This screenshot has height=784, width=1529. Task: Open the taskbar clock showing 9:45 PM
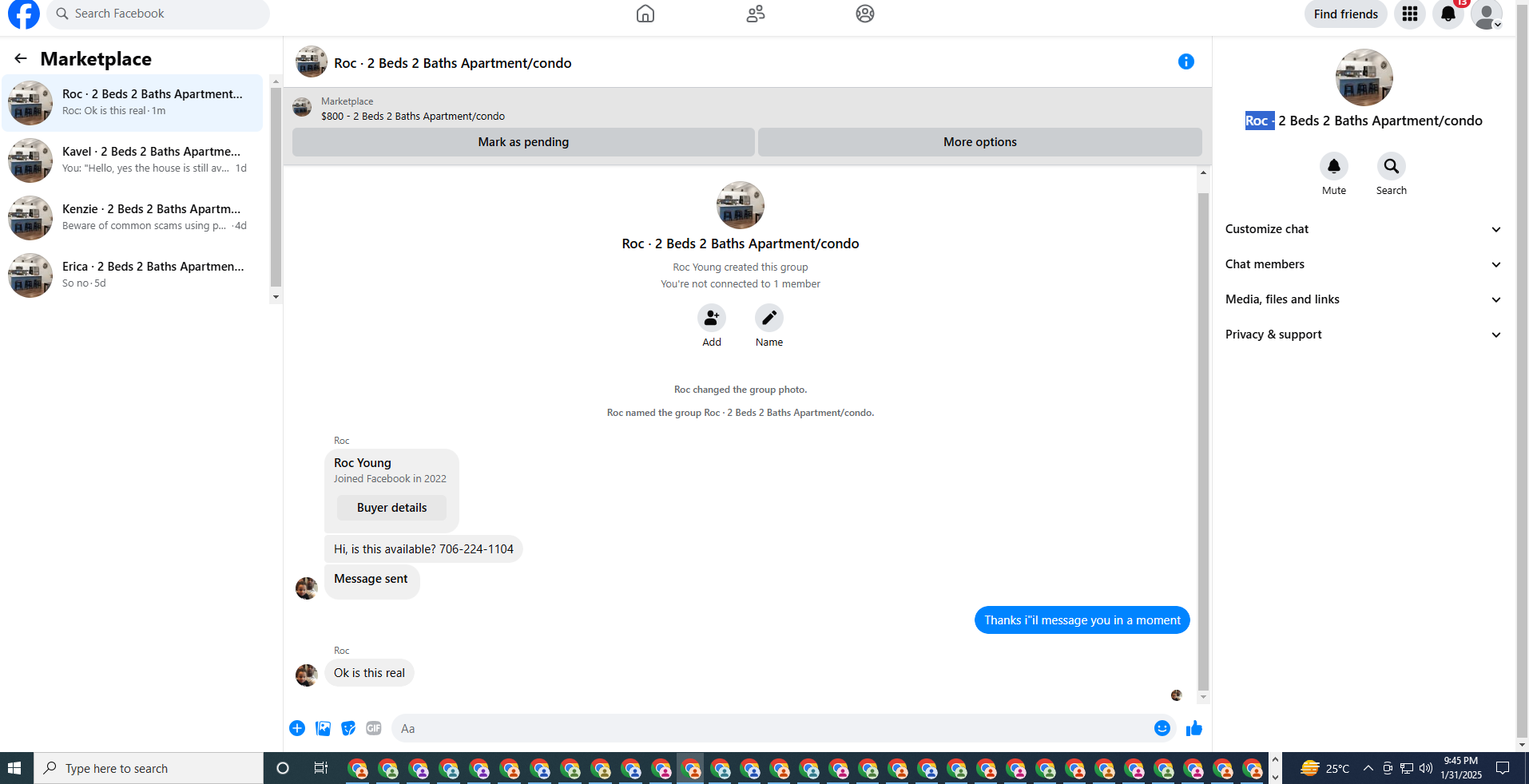(1461, 768)
